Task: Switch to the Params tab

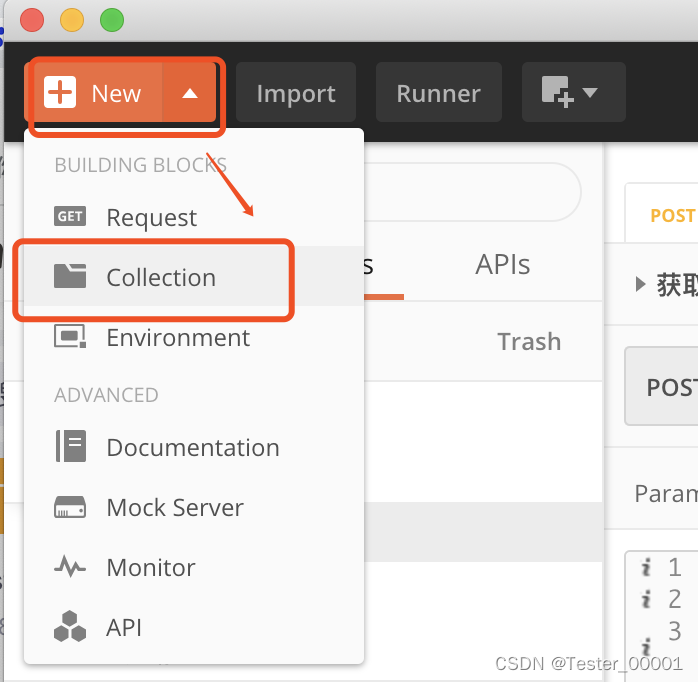Action: point(666,493)
